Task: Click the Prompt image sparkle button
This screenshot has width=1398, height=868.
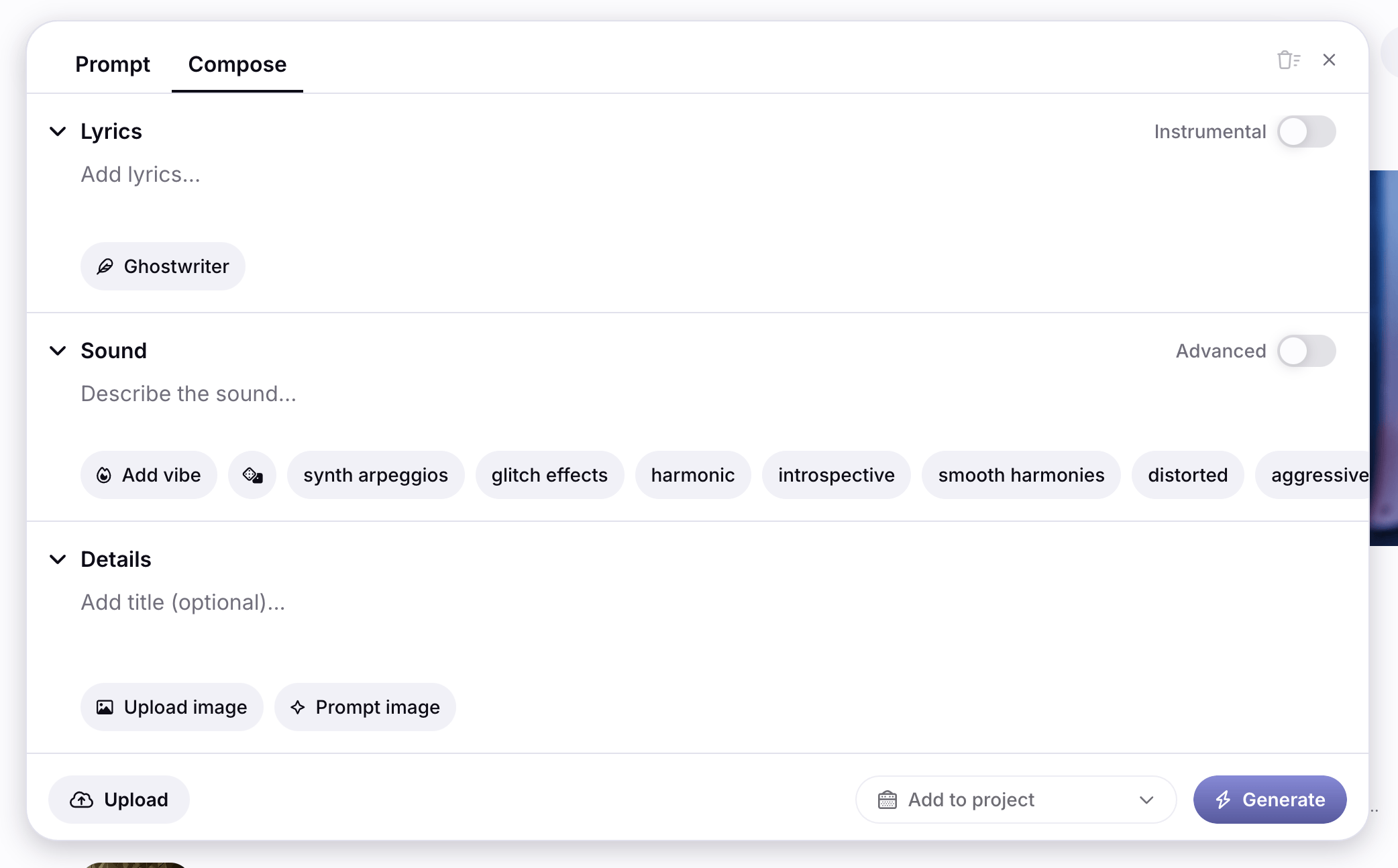Action: click(365, 707)
